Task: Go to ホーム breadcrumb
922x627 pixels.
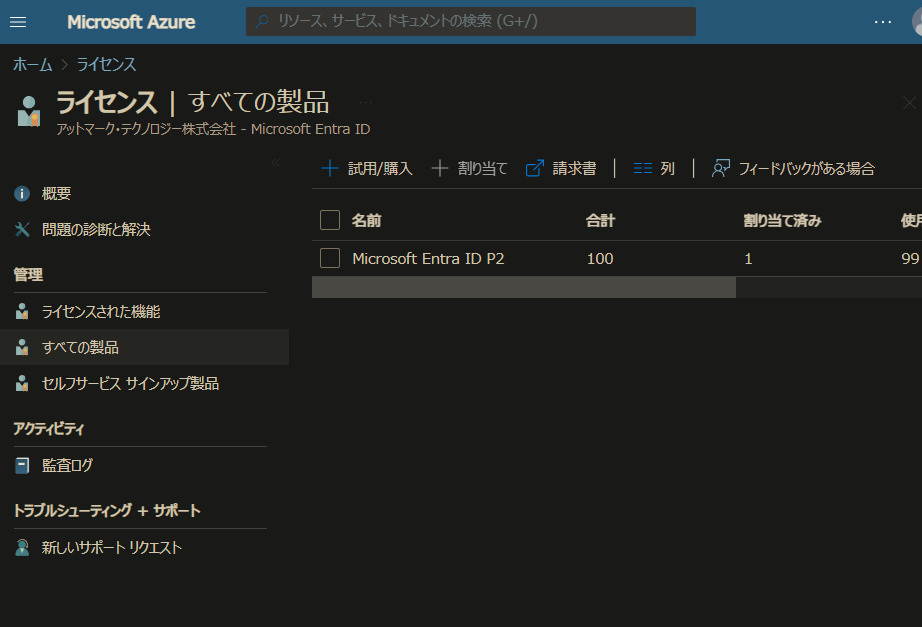Action: pyautogui.click(x=33, y=64)
